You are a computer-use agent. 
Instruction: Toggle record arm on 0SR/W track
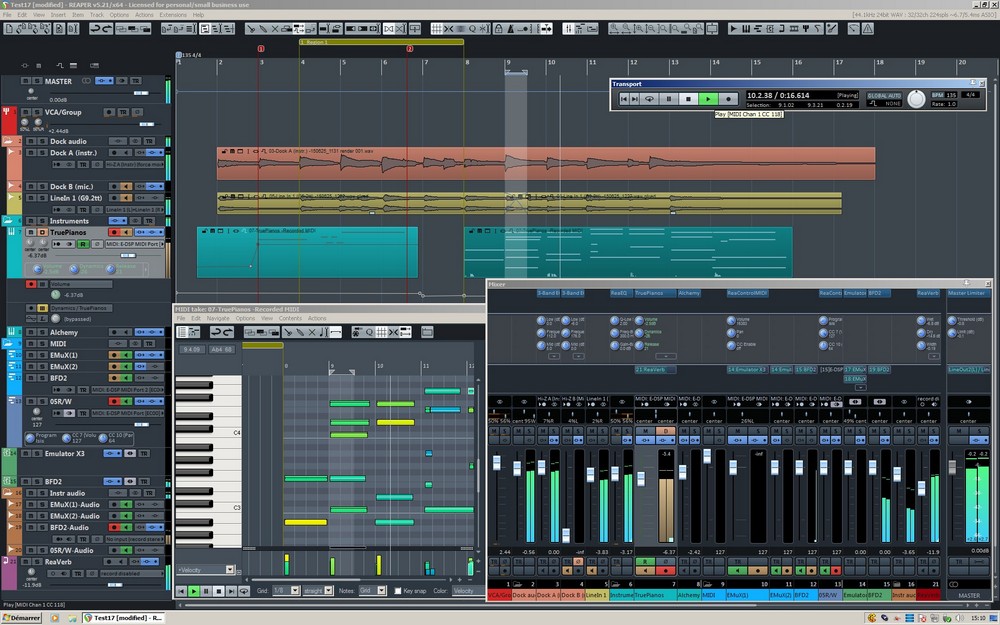click(x=115, y=401)
